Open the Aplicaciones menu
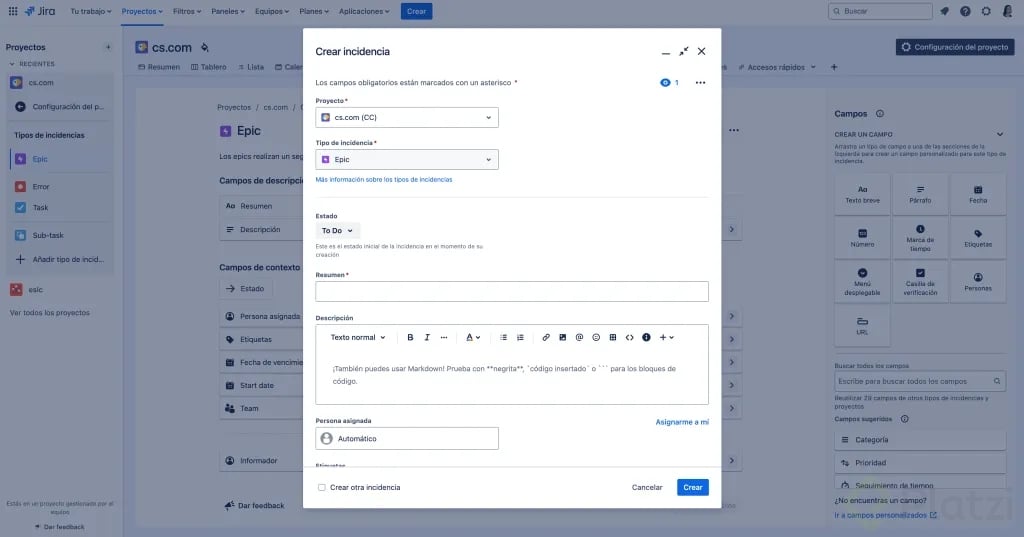Image resolution: width=1024 pixels, height=537 pixels. [364, 11]
